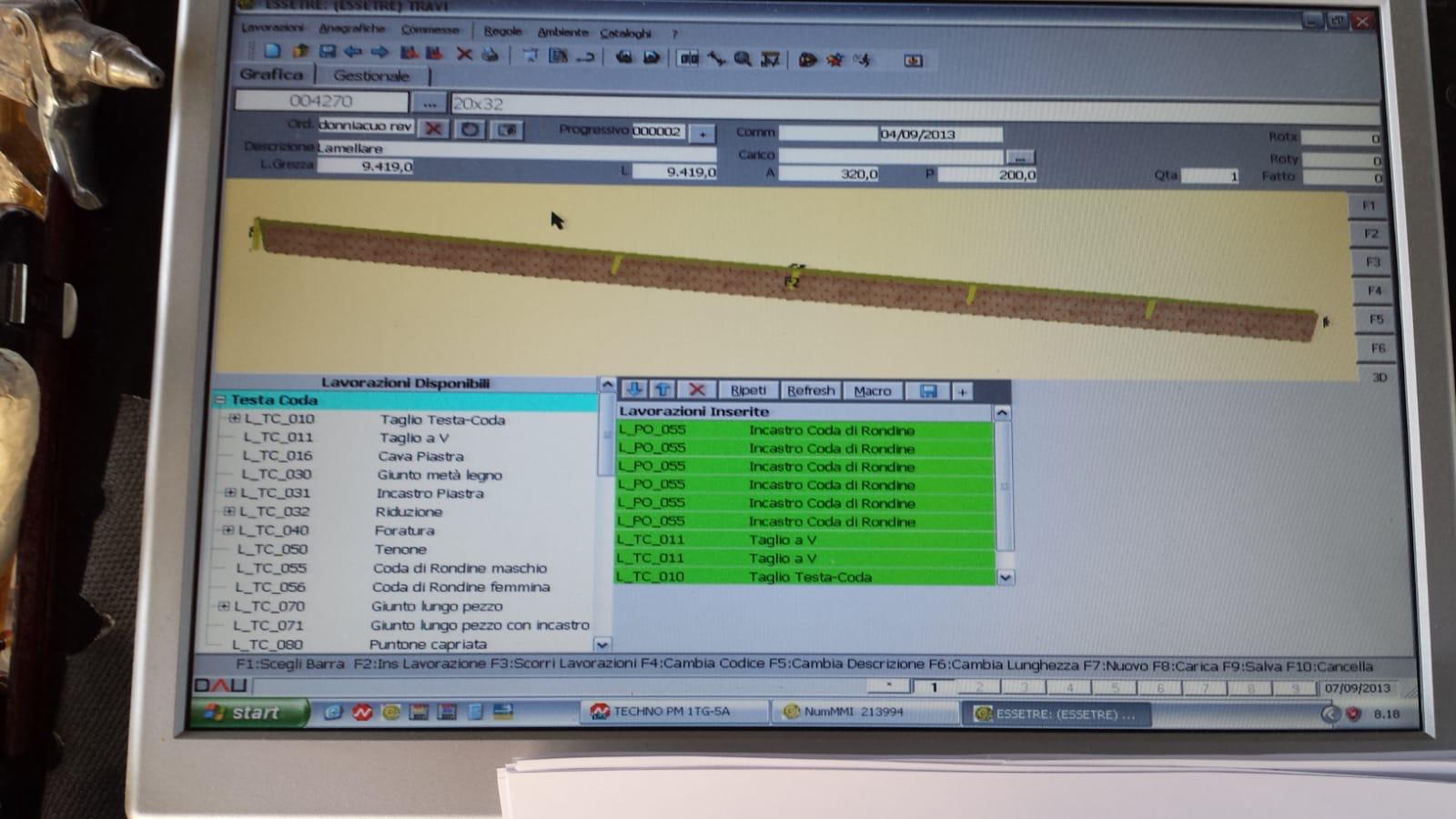Click the red X delete toolbar icon
1456x819 pixels.
tap(464, 55)
